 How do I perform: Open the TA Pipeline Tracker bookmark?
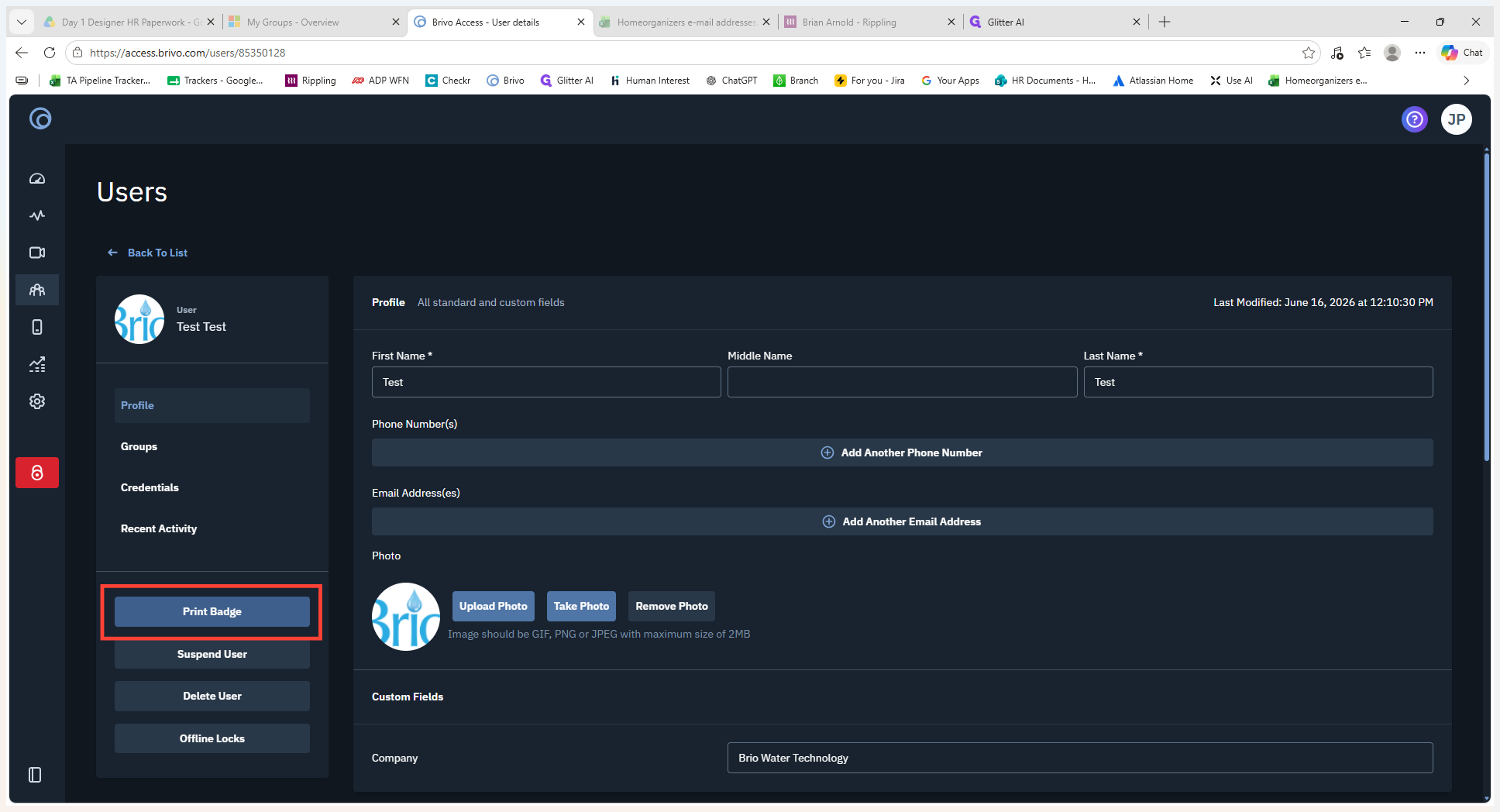(100, 81)
